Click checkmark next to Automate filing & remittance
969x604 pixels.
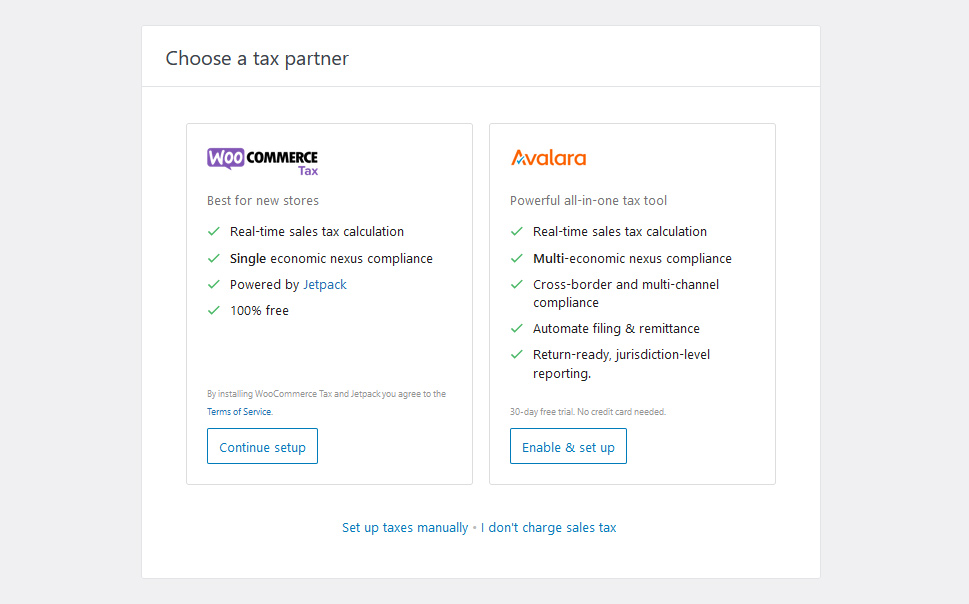[x=516, y=328]
